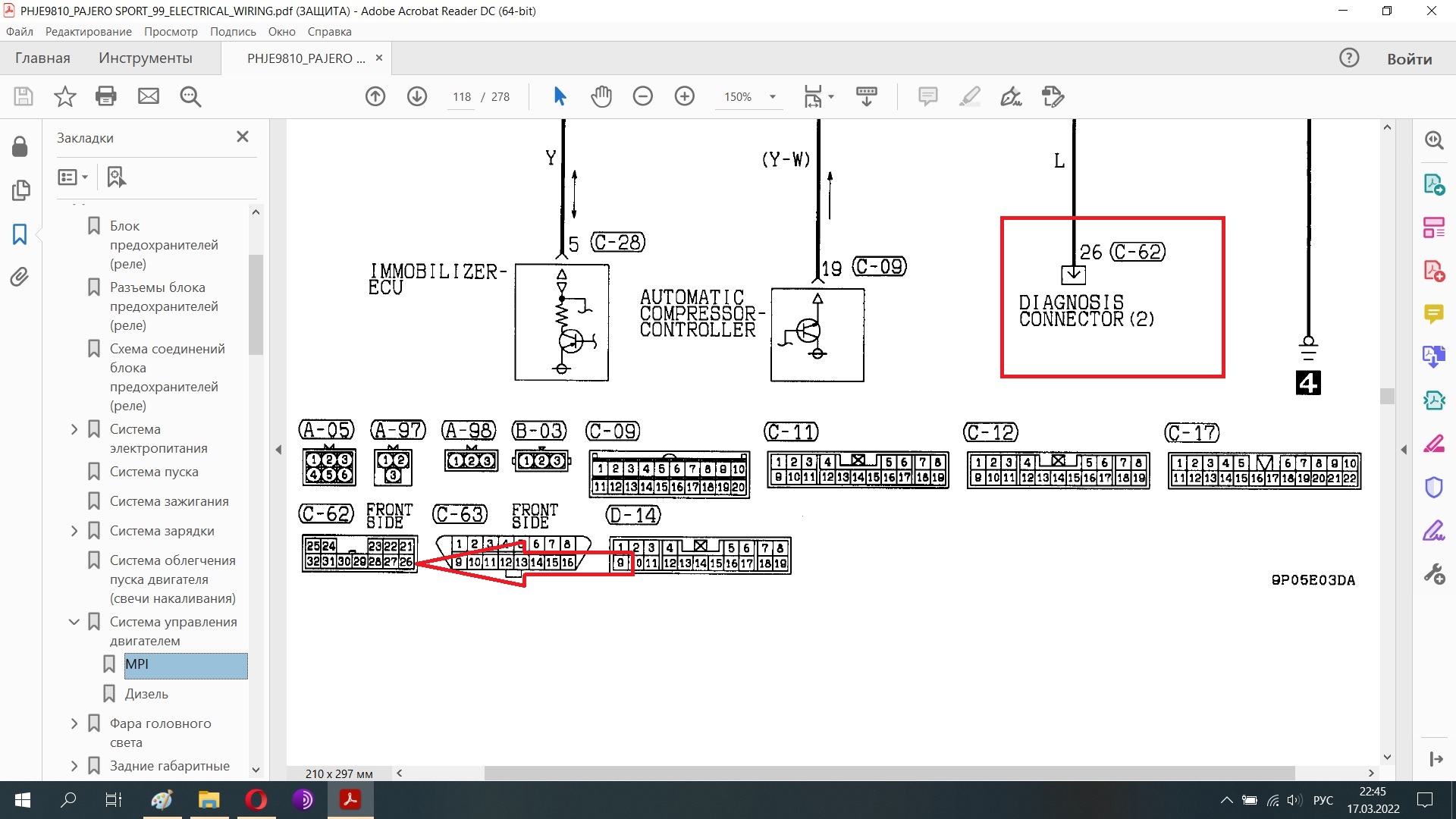
Task: Collapse the left navigation pane
Action: point(278,450)
